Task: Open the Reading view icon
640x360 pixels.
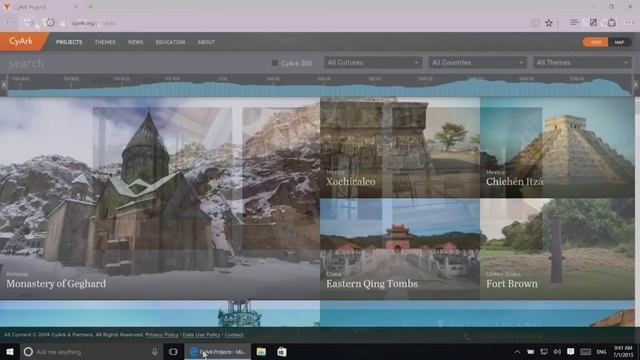Action: tap(535, 23)
